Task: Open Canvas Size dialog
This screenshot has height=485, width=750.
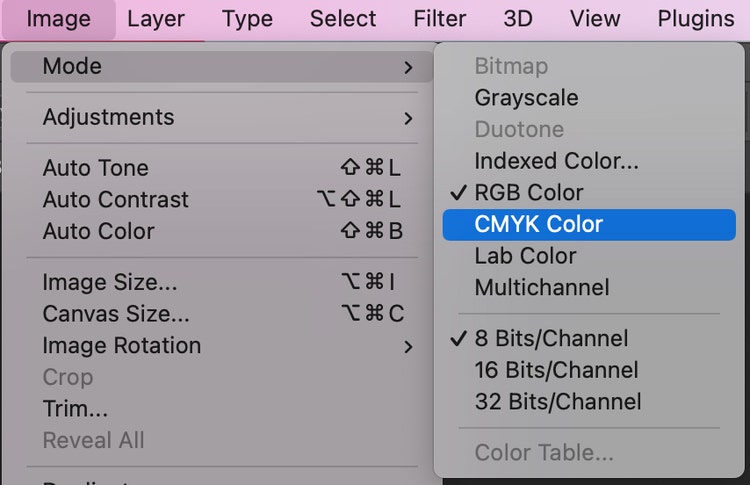Action: click(x=116, y=314)
